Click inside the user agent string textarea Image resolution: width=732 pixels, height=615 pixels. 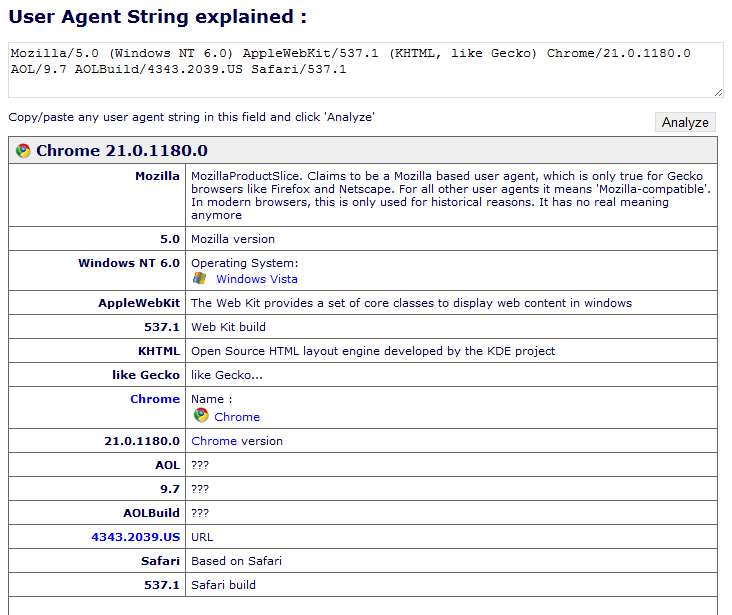click(x=366, y=70)
